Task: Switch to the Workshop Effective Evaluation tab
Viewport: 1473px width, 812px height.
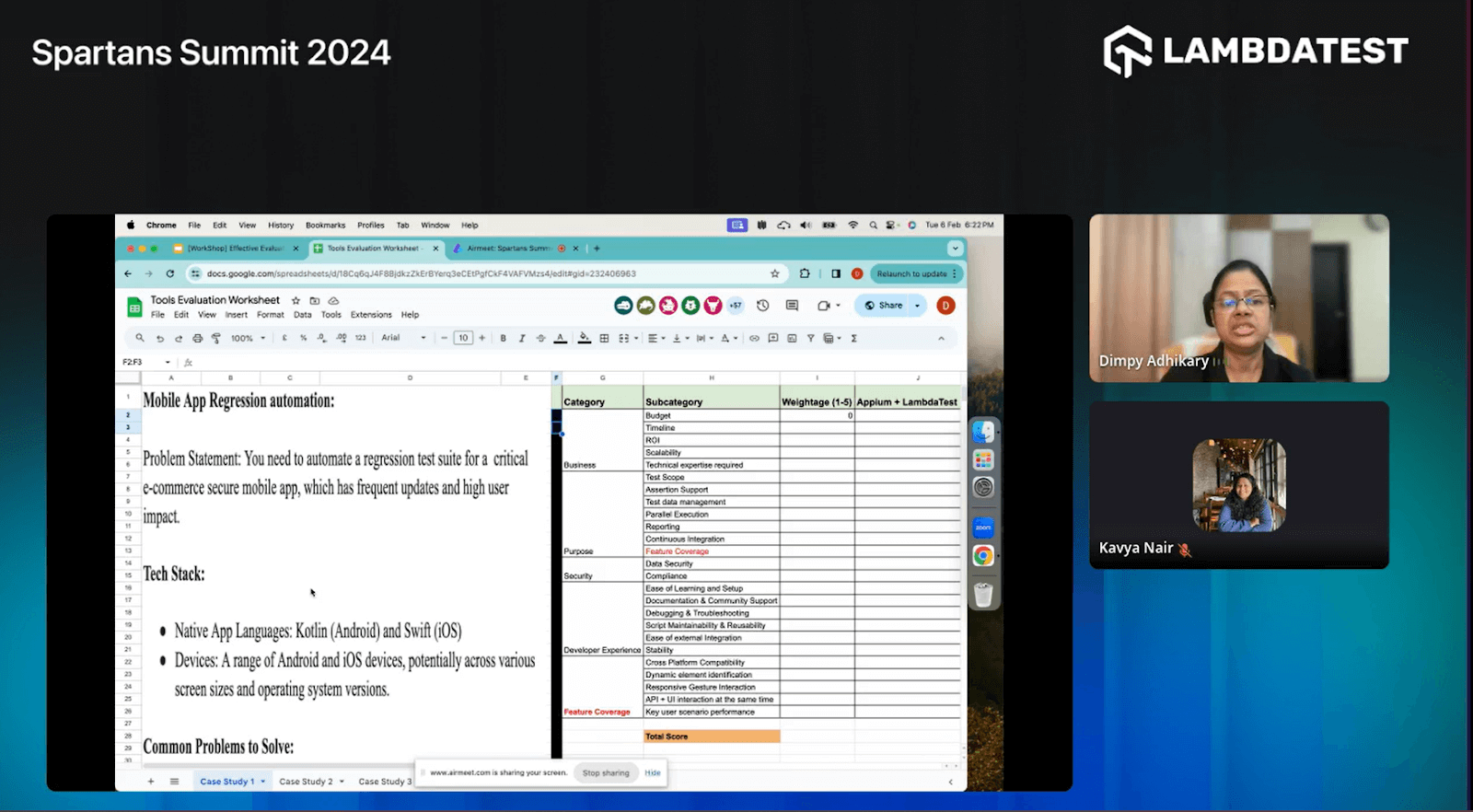Action: pos(236,249)
